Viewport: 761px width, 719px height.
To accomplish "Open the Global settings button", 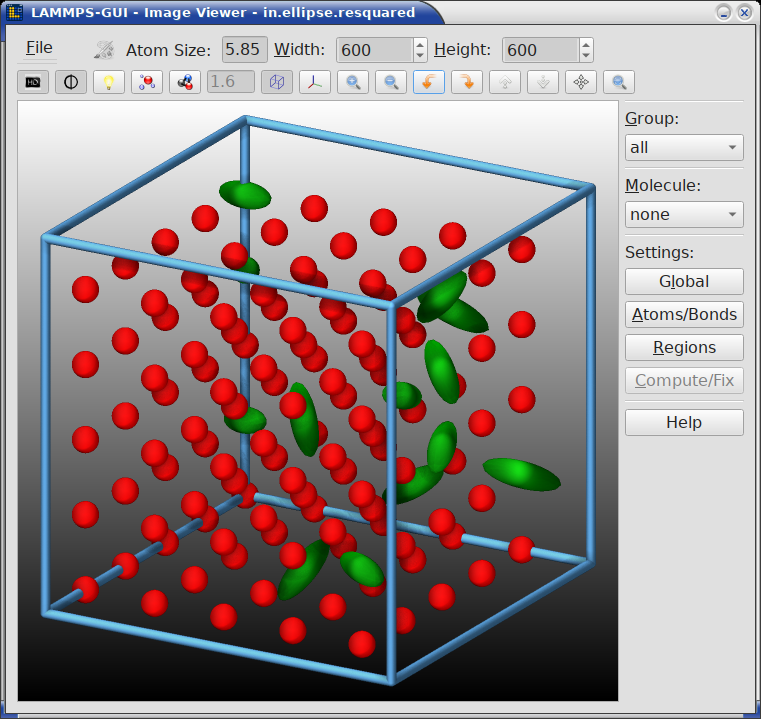I will pos(684,281).
